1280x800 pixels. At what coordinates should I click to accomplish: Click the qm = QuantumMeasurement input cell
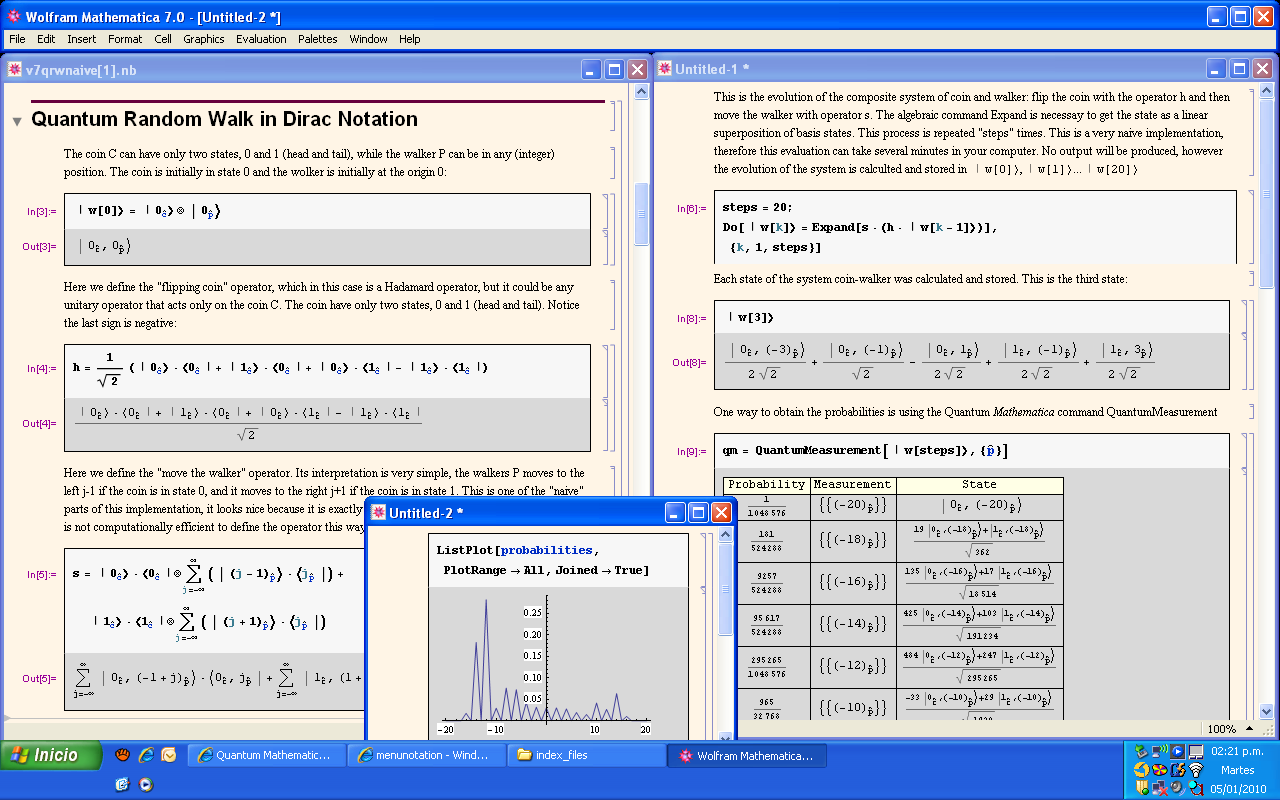(971, 451)
